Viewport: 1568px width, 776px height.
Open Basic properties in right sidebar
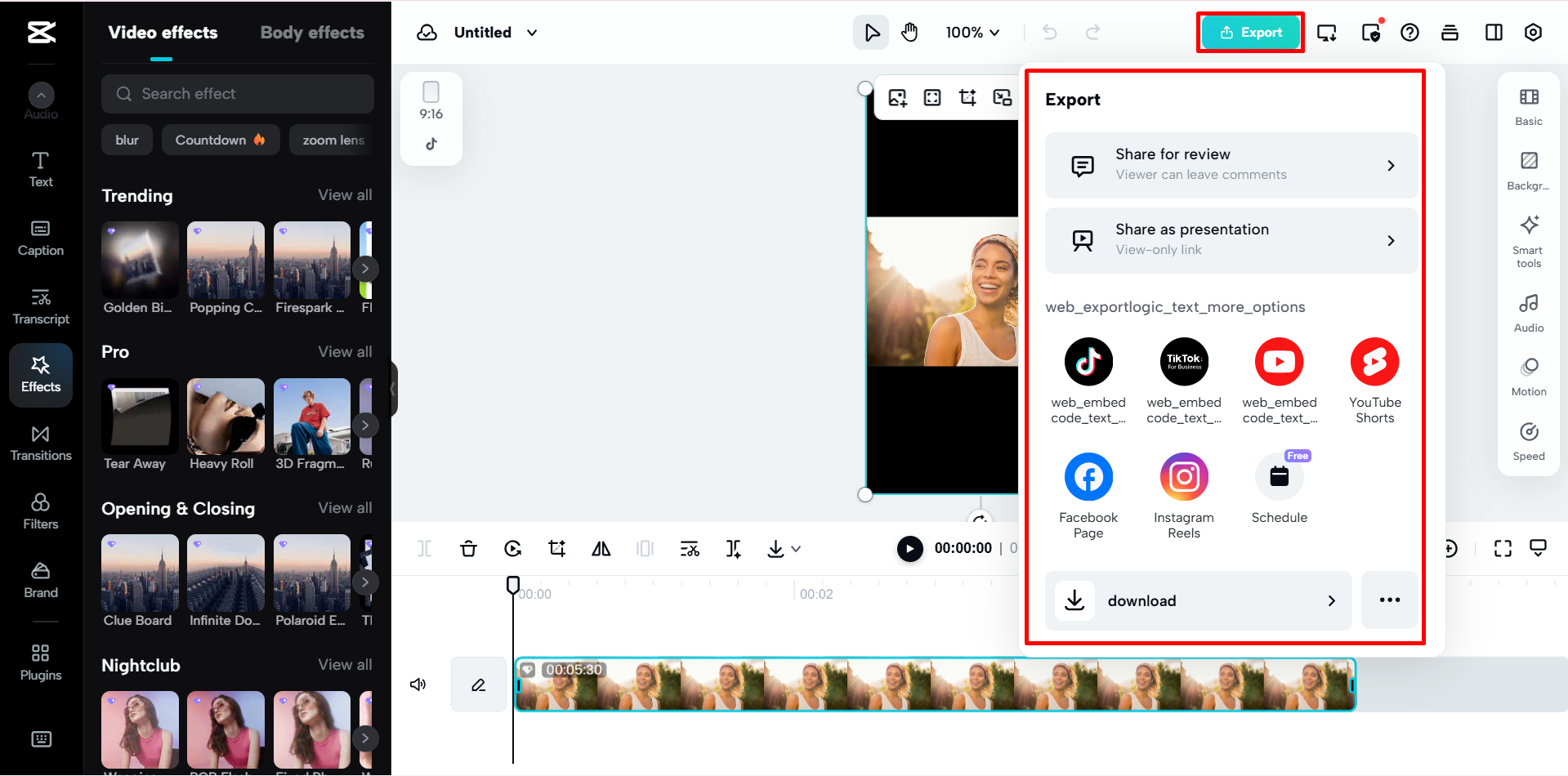pos(1529,108)
